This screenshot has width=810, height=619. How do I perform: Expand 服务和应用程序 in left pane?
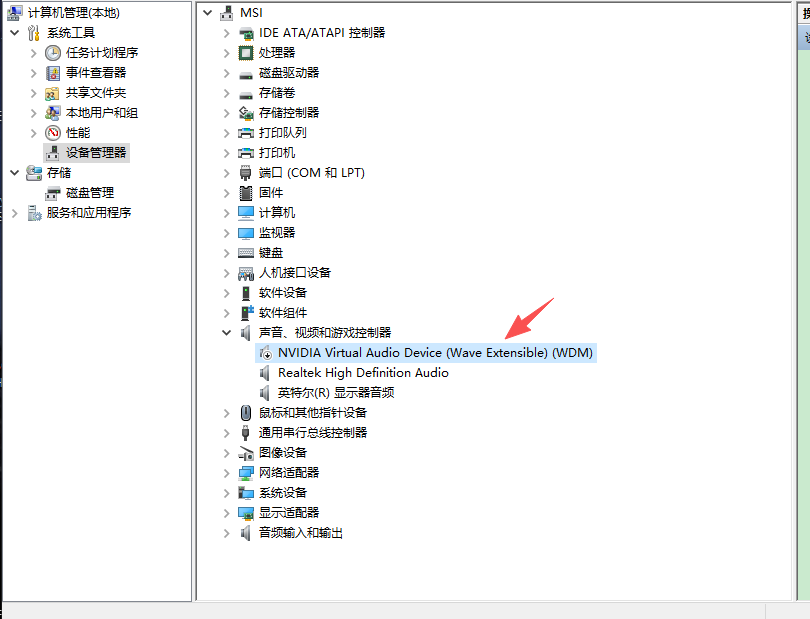coord(14,213)
